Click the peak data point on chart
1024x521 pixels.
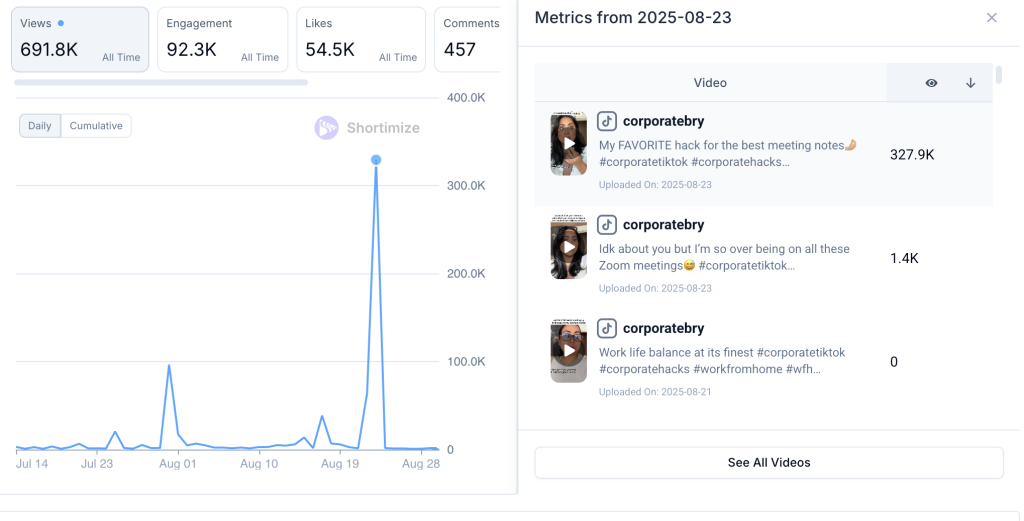point(376,160)
